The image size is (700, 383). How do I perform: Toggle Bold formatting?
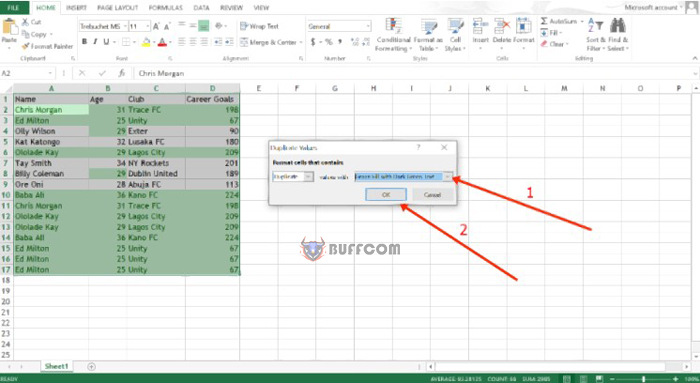pos(84,42)
